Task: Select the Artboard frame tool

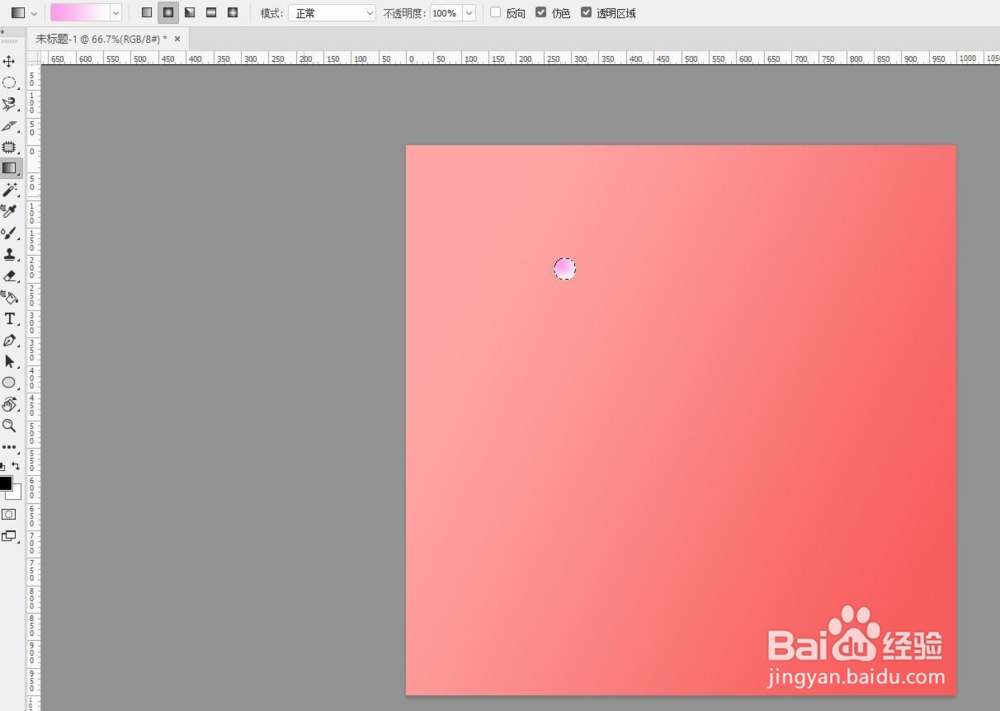Action: click(9, 147)
